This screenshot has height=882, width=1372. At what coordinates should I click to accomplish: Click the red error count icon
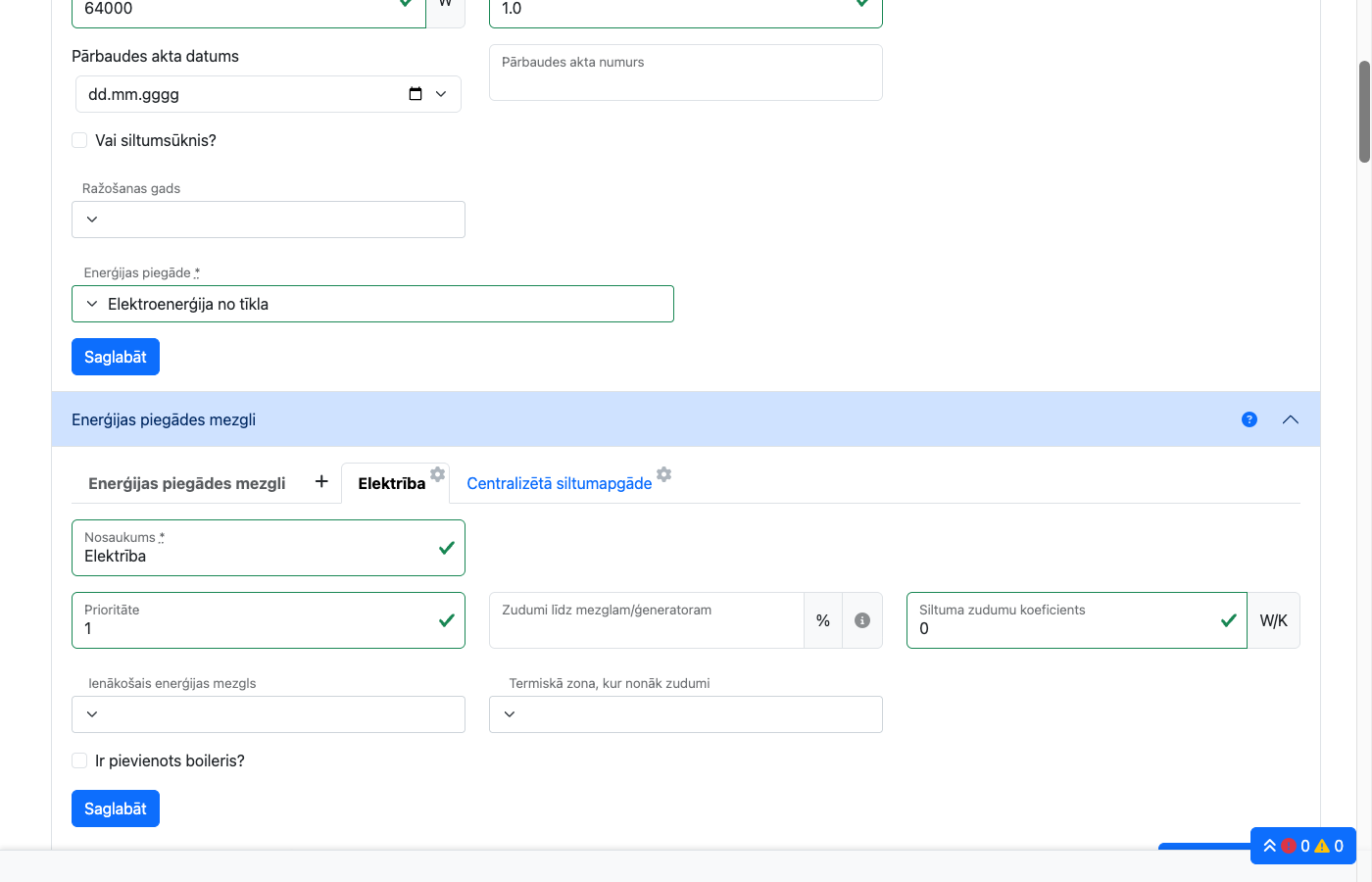[x=1289, y=846]
